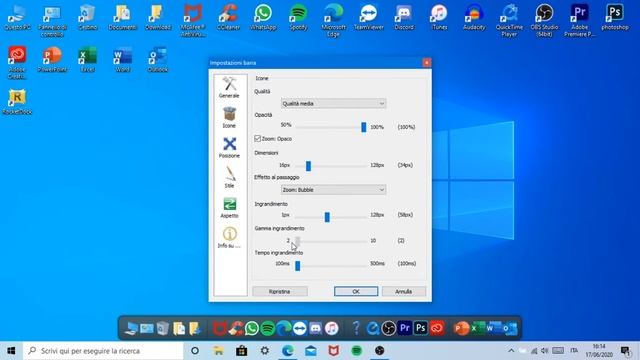Viewport: 640px width, 360px height.
Task: Select the Icone section in sidebar
Action: (x=229, y=118)
